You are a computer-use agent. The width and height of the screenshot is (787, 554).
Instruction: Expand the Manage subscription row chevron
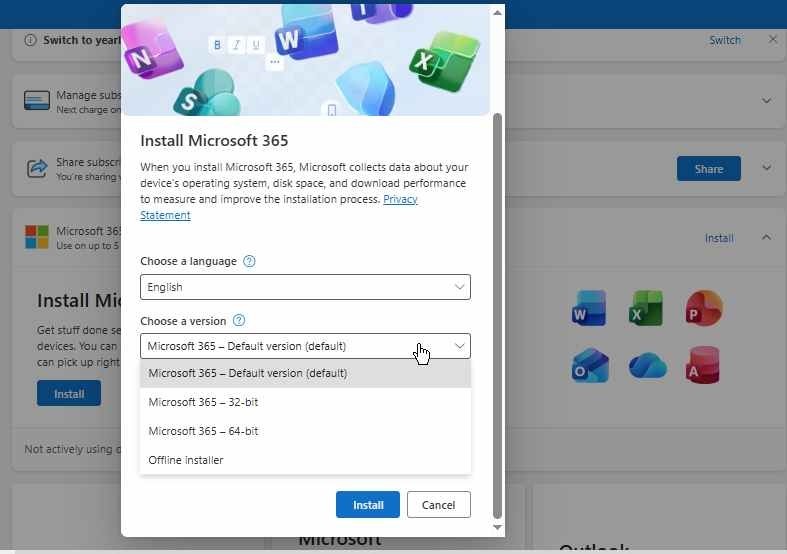[766, 101]
